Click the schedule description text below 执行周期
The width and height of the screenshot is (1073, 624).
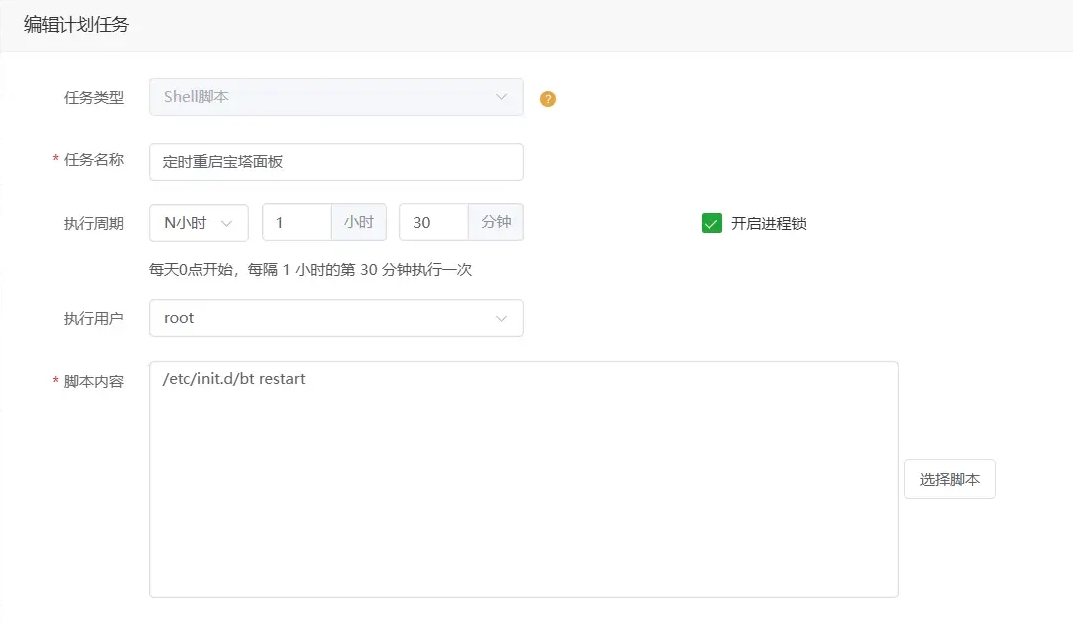[310, 270]
